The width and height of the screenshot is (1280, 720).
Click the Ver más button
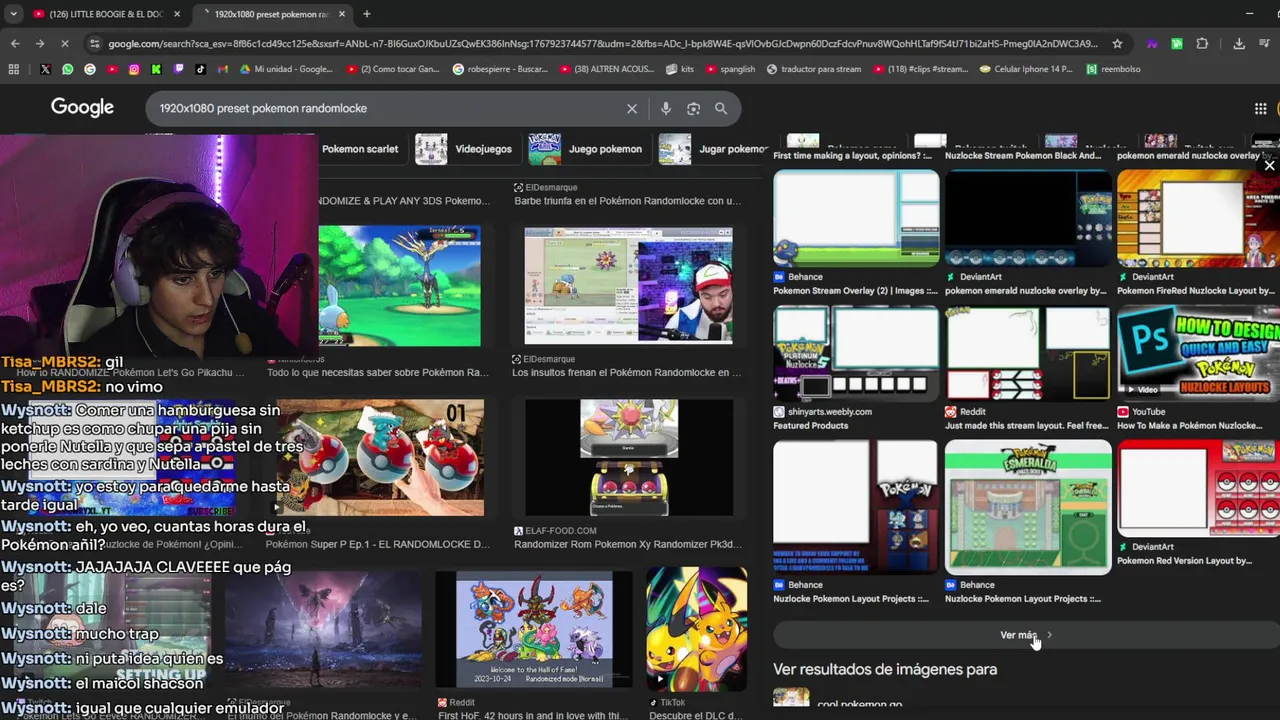point(1026,635)
